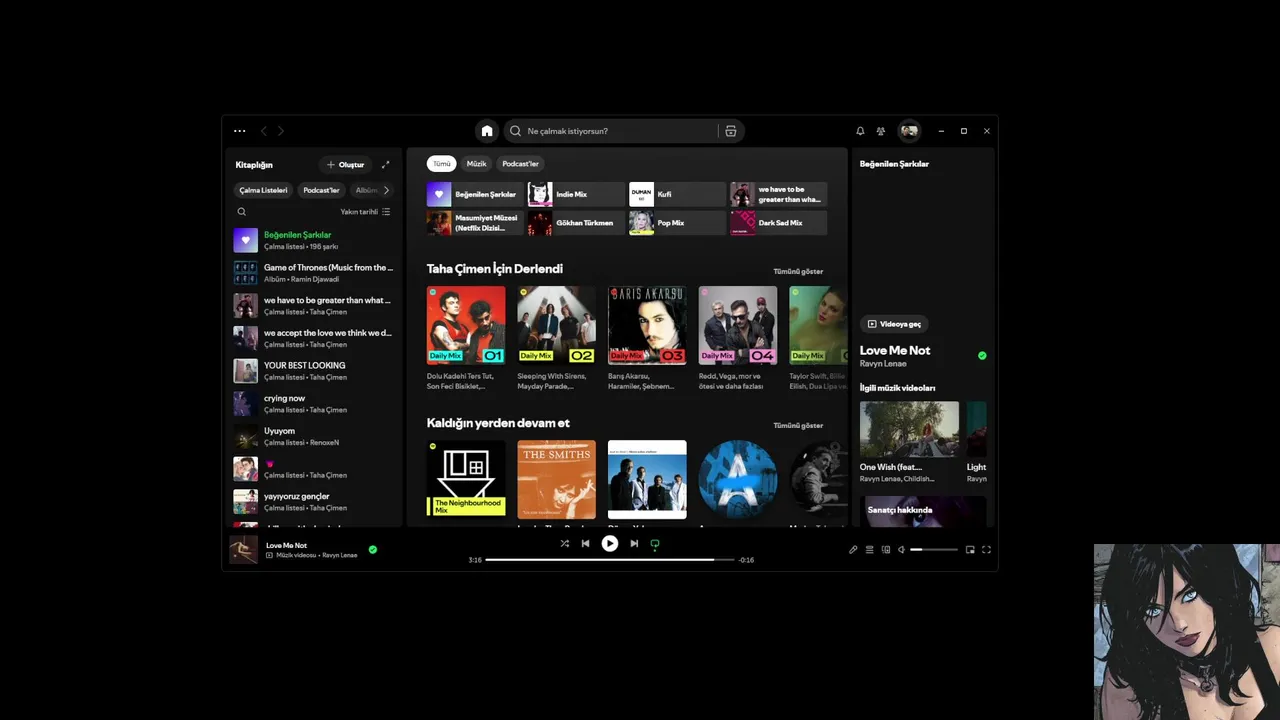Image resolution: width=1280 pixels, height=720 pixels.
Task: Show all of 'Kaldığın yerden devam et'
Action: 798,425
